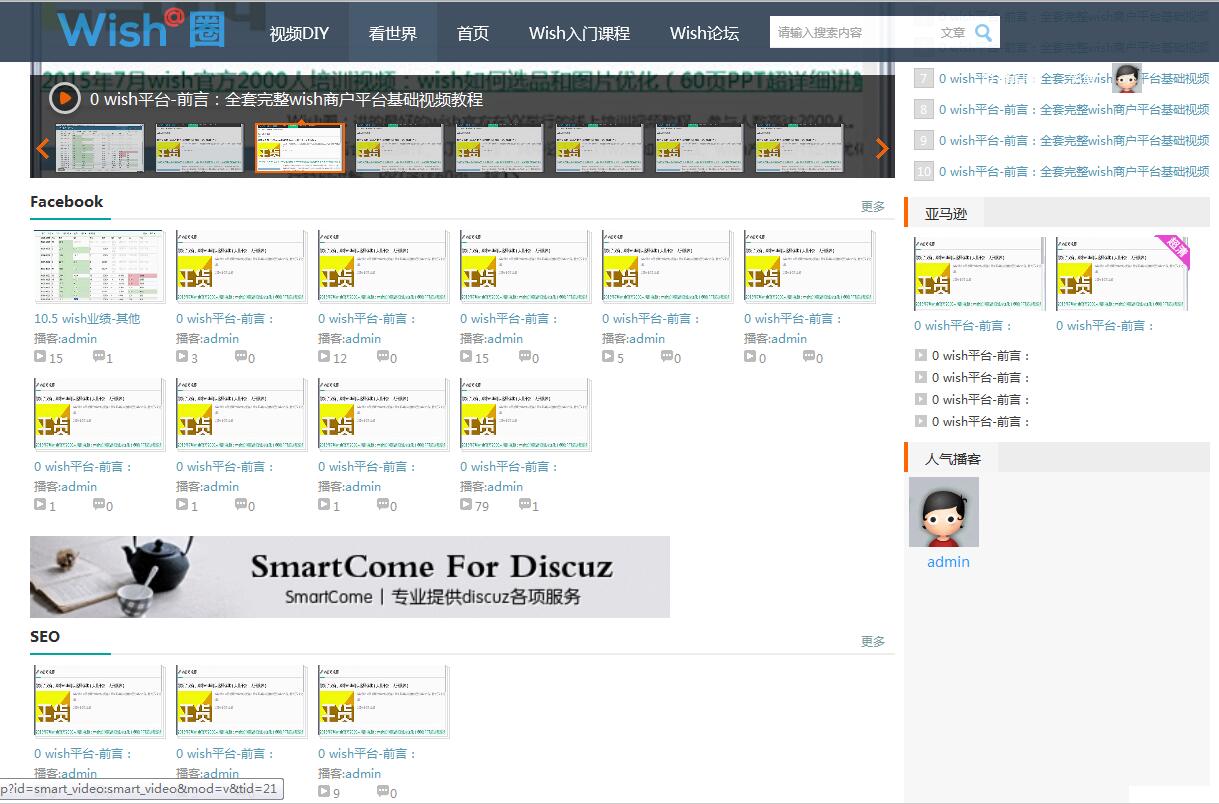This screenshot has width=1219, height=804.
Task: Click the Facebook section title
Action: click(x=67, y=202)
